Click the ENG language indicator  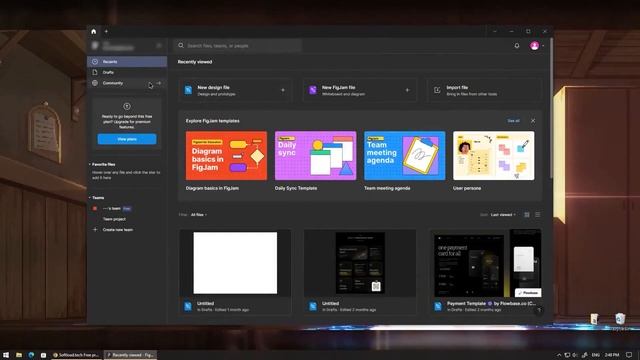click(596, 355)
